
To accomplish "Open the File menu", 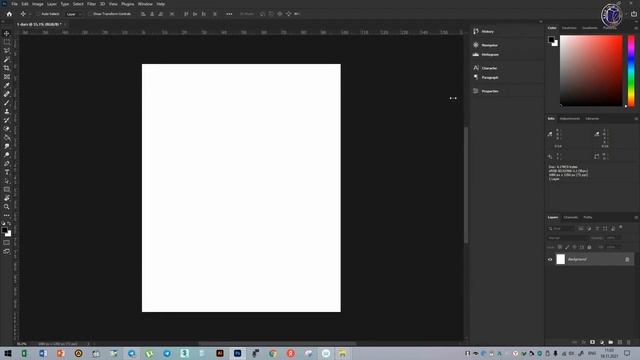I will (14, 4).
